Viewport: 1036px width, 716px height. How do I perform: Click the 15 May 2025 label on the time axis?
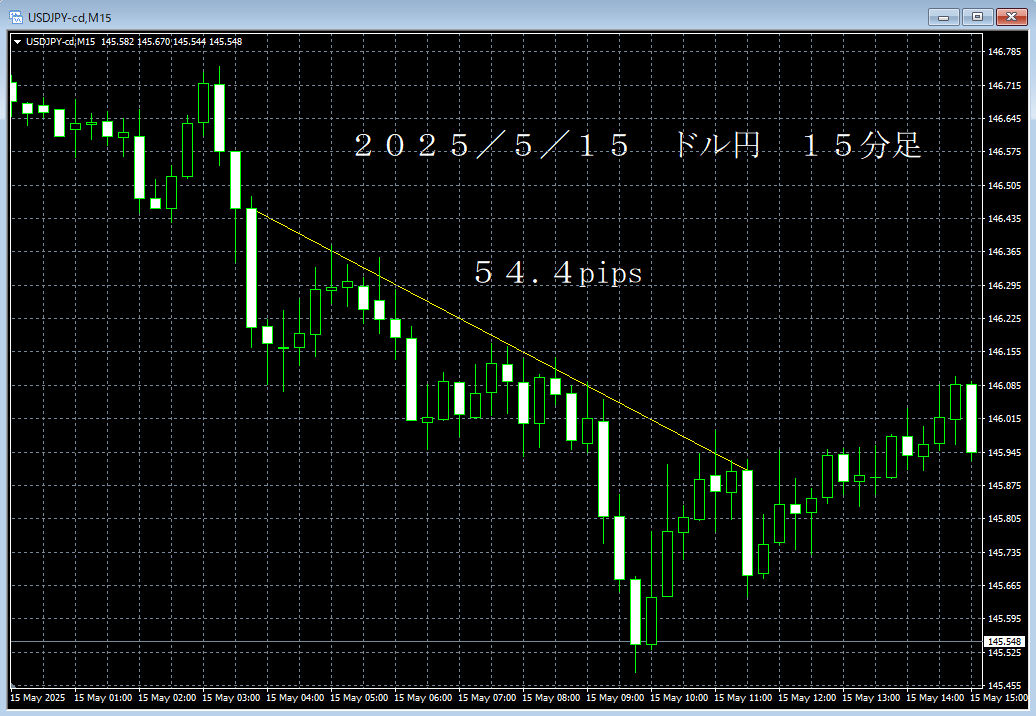38,697
